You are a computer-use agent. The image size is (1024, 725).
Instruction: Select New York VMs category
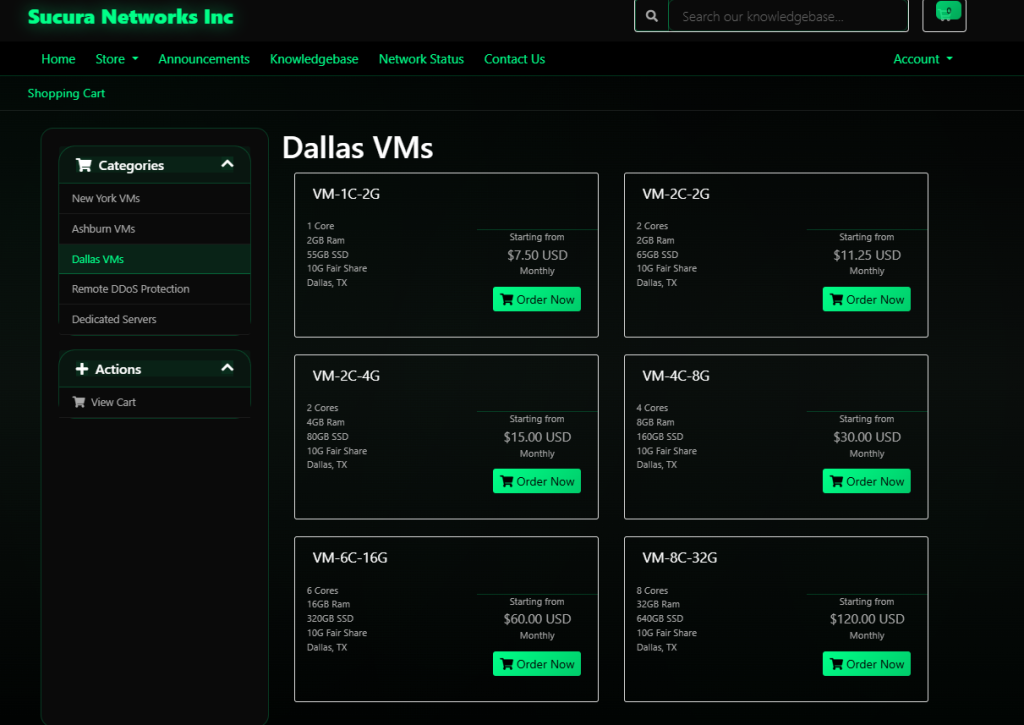106,198
